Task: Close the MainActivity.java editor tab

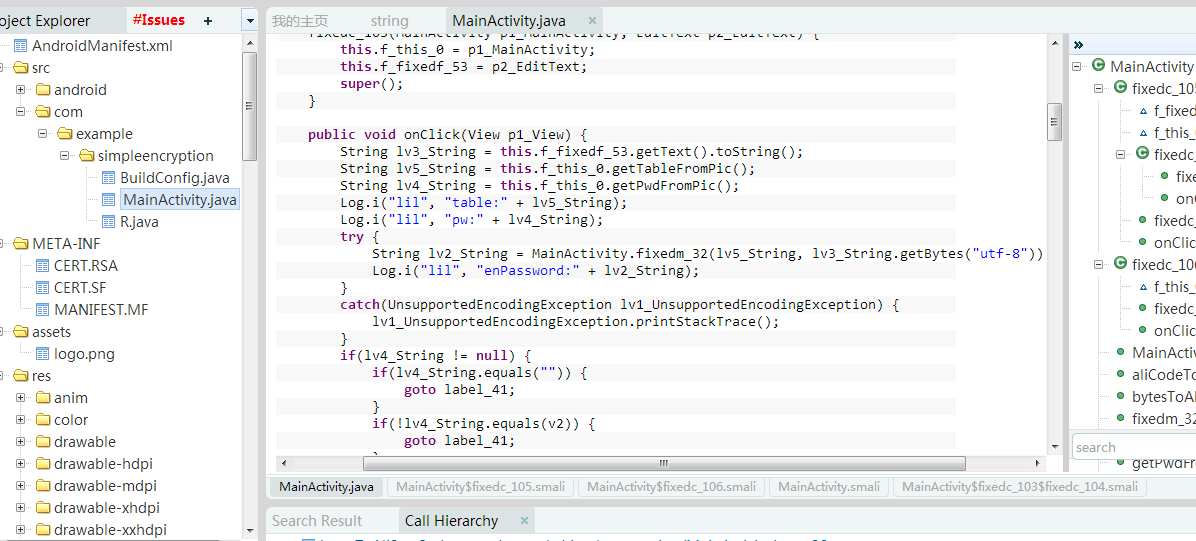Action: click(x=593, y=21)
